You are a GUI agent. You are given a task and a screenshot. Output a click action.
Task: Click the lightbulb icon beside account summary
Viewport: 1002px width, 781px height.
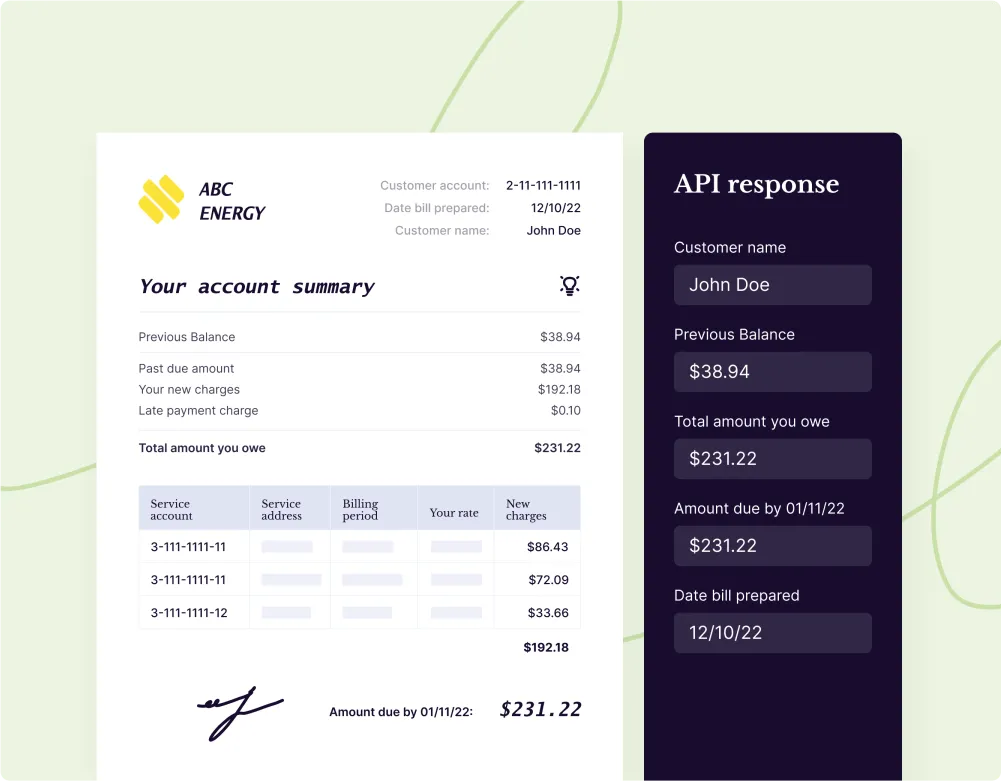(x=569, y=286)
